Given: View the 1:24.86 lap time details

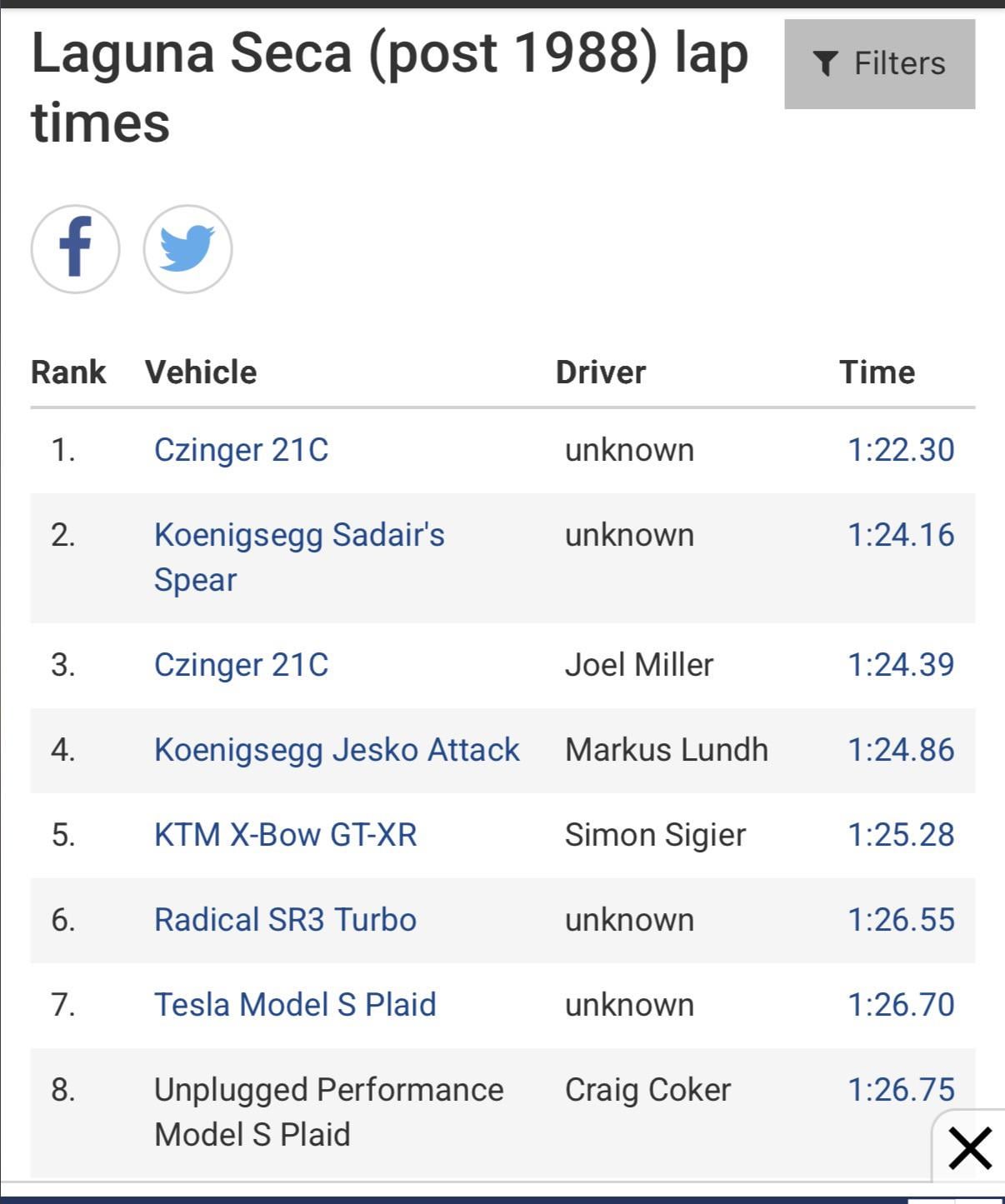Looking at the screenshot, I should pyautogui.click(x=901, y=750).
